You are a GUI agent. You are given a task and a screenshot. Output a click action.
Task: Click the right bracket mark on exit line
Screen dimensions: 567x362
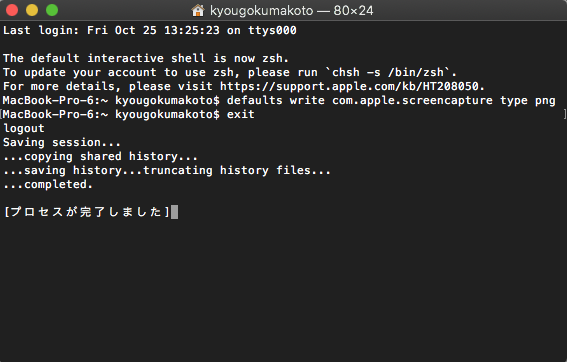click(x=565, y=114)
